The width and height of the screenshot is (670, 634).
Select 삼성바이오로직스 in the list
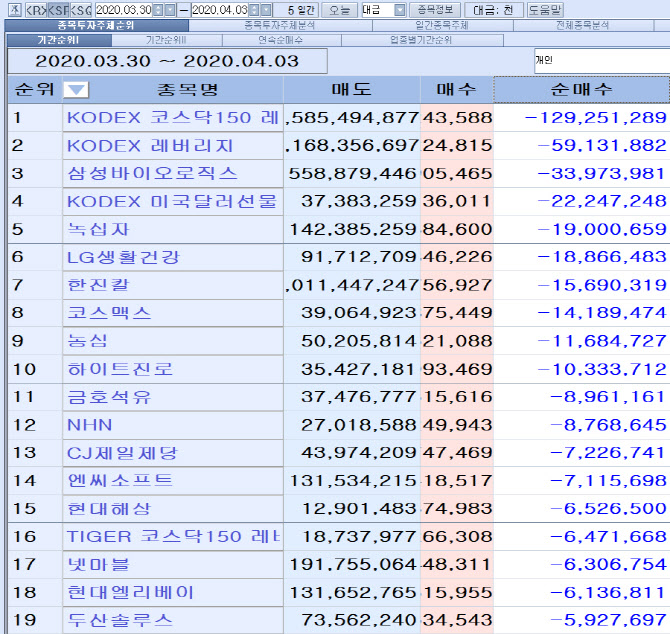pos(173,173)
